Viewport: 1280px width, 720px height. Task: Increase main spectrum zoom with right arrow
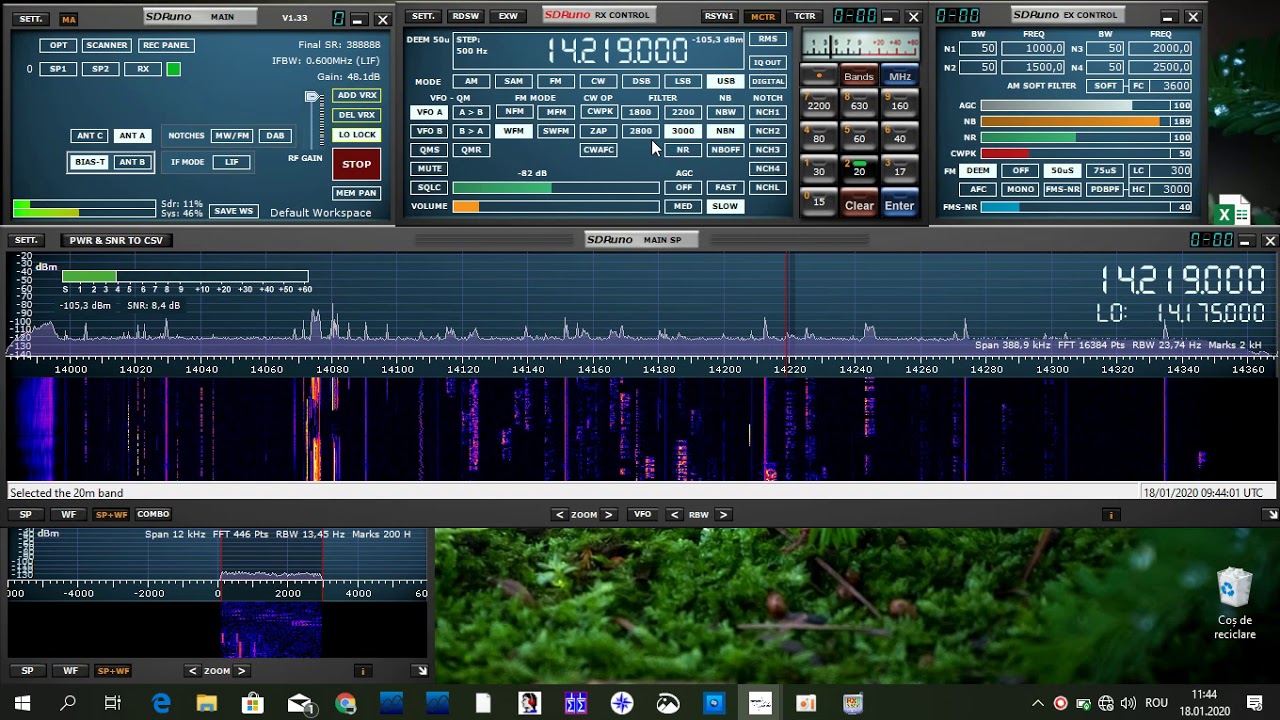[x=608, y=515]
